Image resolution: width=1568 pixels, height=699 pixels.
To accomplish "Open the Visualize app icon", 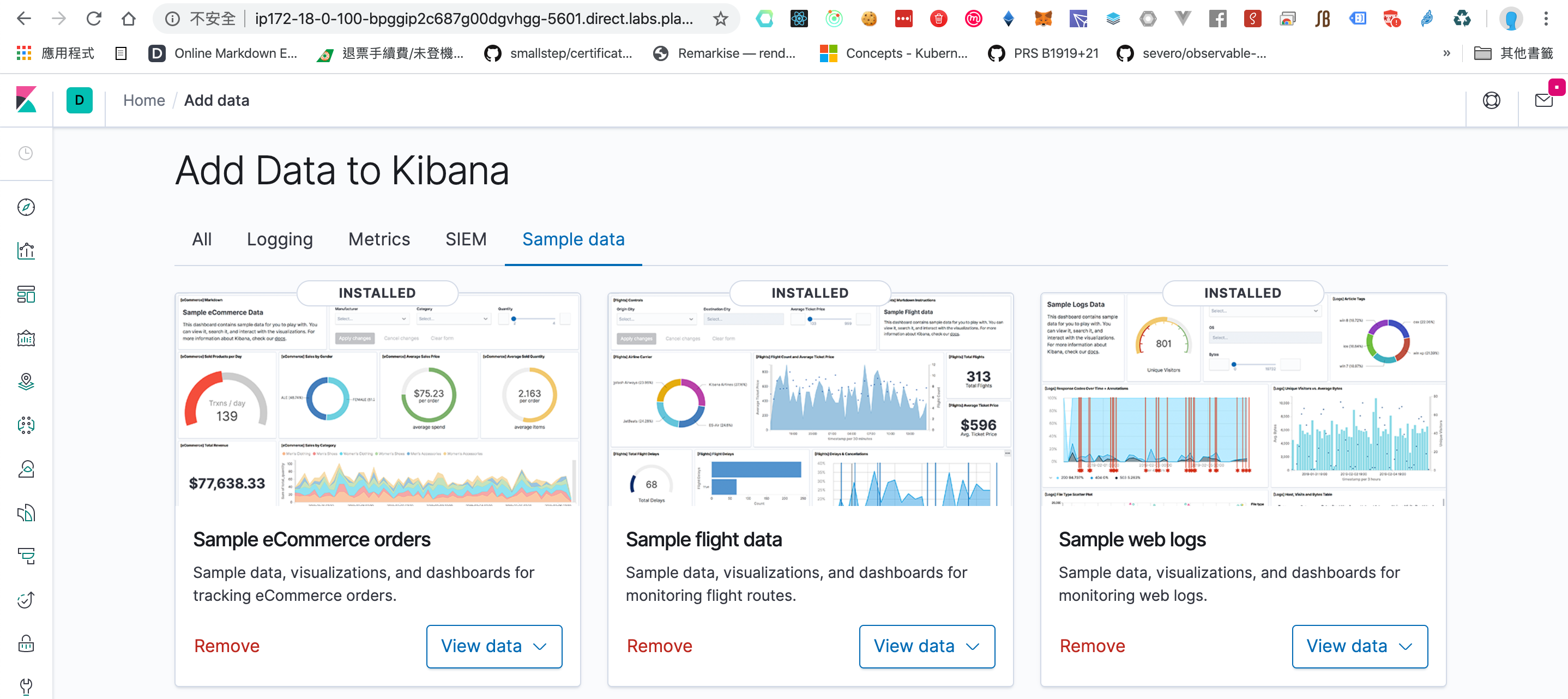I will click(26, 250).
